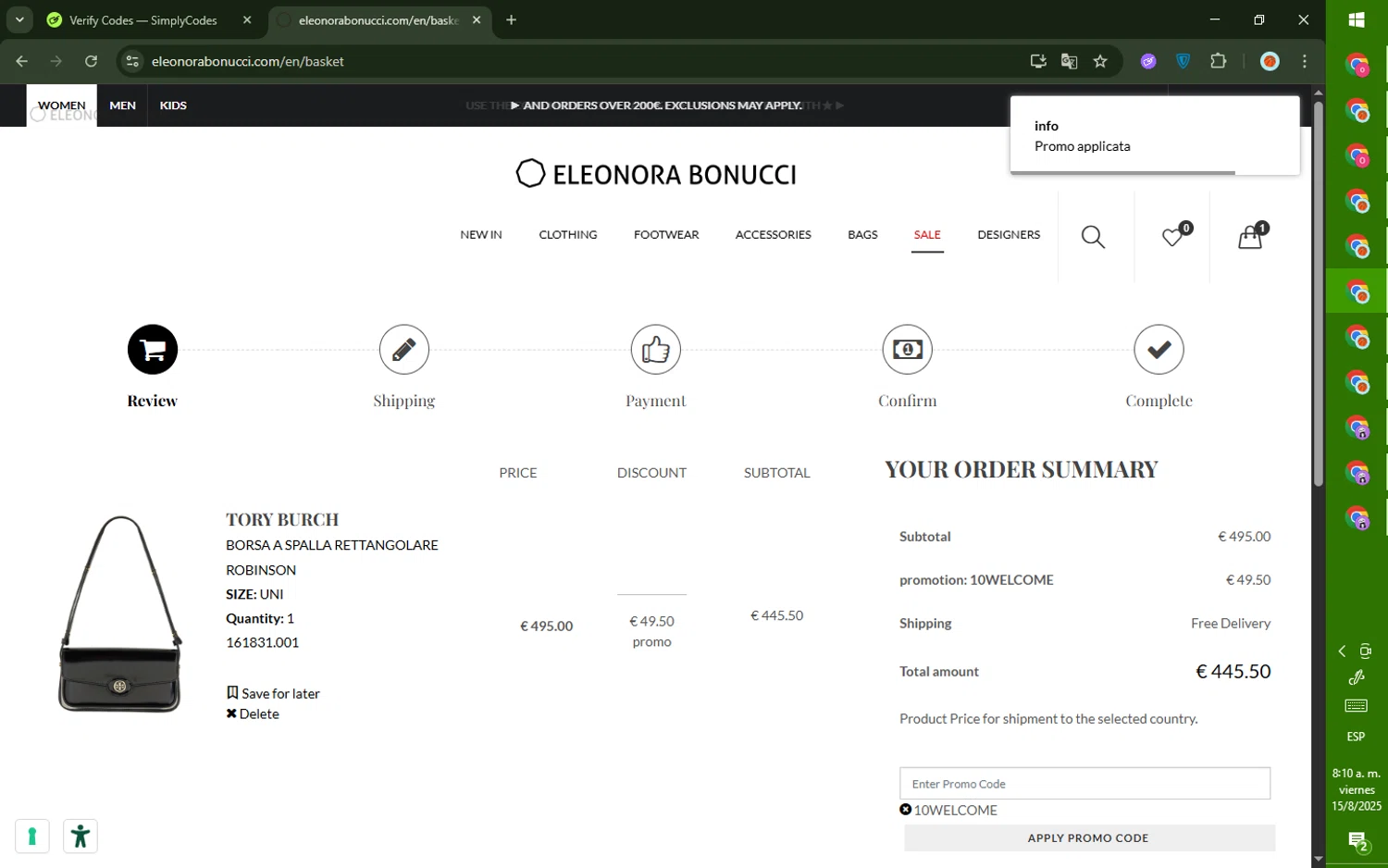
Task: Click the Eleonora Bonucci logo
Action: (x=656, y=174)
